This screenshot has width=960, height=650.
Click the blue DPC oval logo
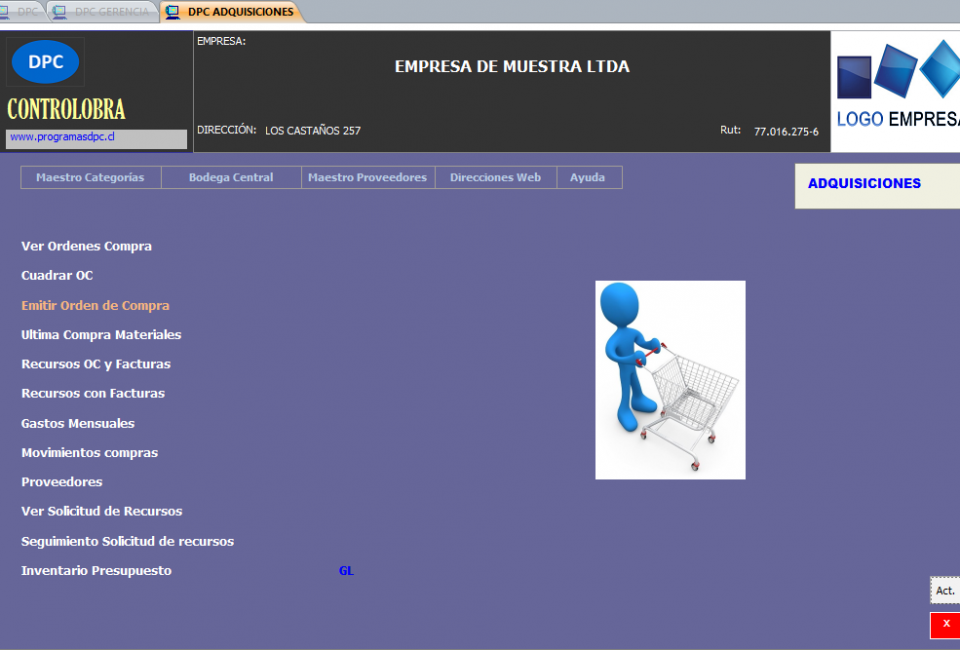click(x=45, y=62)
